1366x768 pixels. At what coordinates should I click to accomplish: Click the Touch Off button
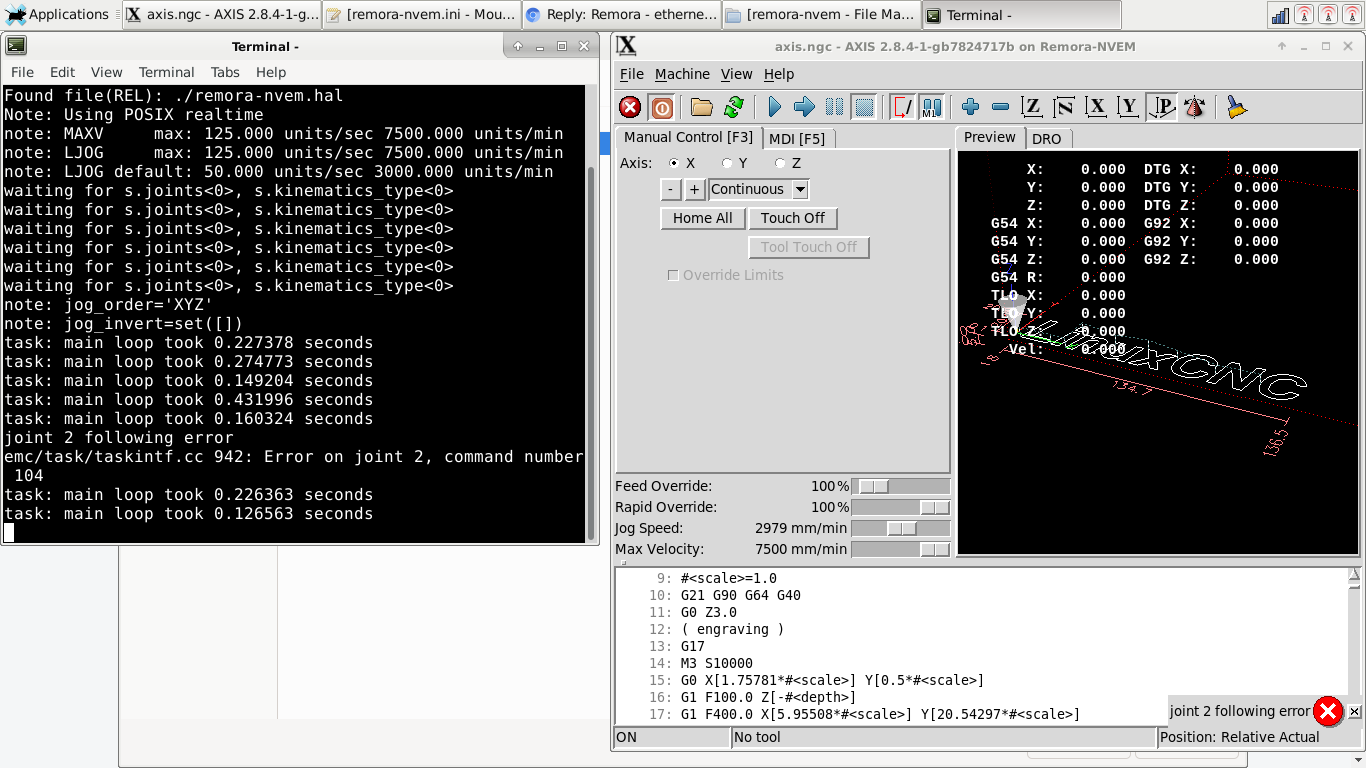(793, 218)
